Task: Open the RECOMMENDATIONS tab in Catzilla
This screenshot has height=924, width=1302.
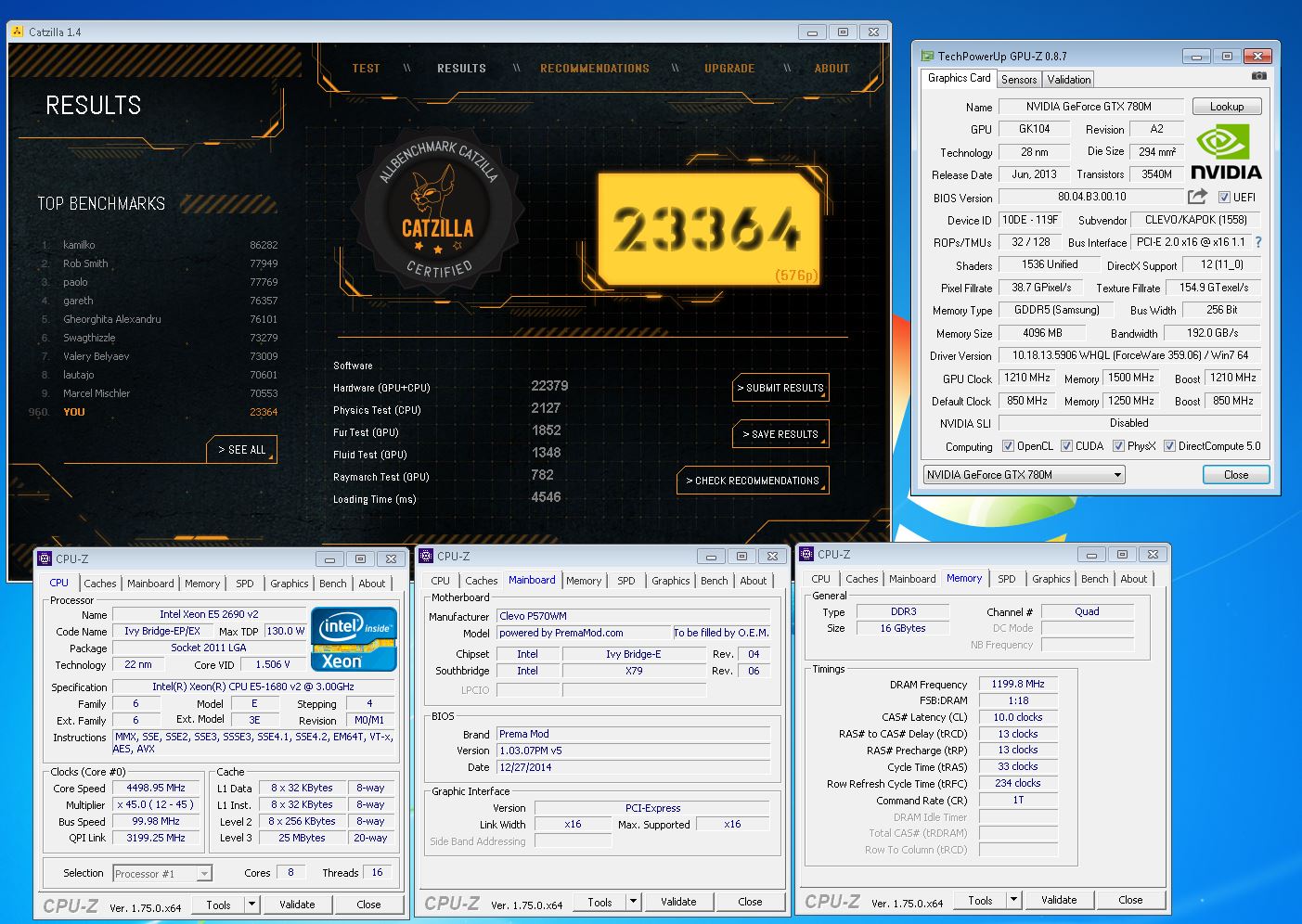Action: (x=595, y=68)
